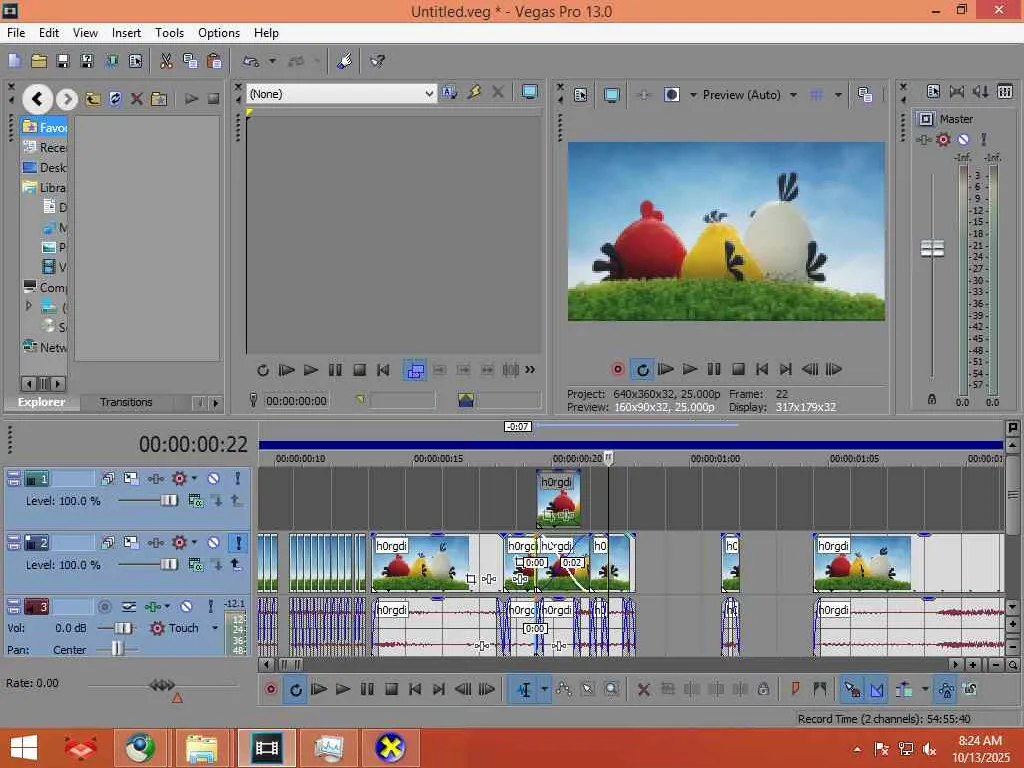Viewport: 1024px width, 768px height.
Task: Switch to the Transitions tab
Action: (x=126, y=402)
